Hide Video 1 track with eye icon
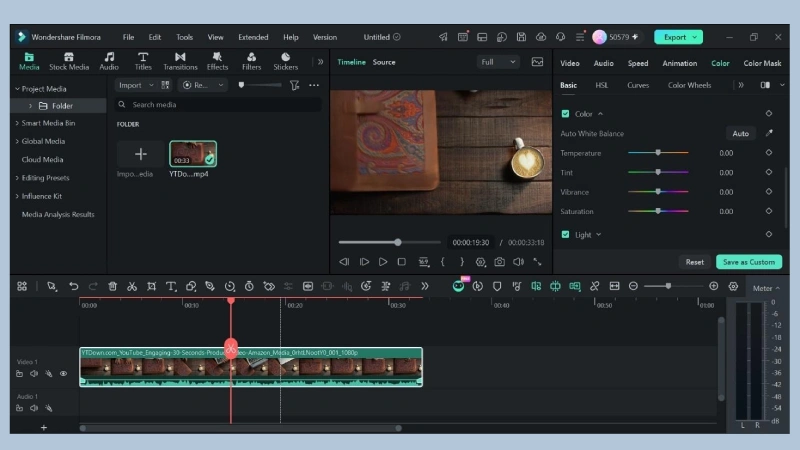This screenshot has height=450, width=800. pyautogui.click(x=63, y=373)
